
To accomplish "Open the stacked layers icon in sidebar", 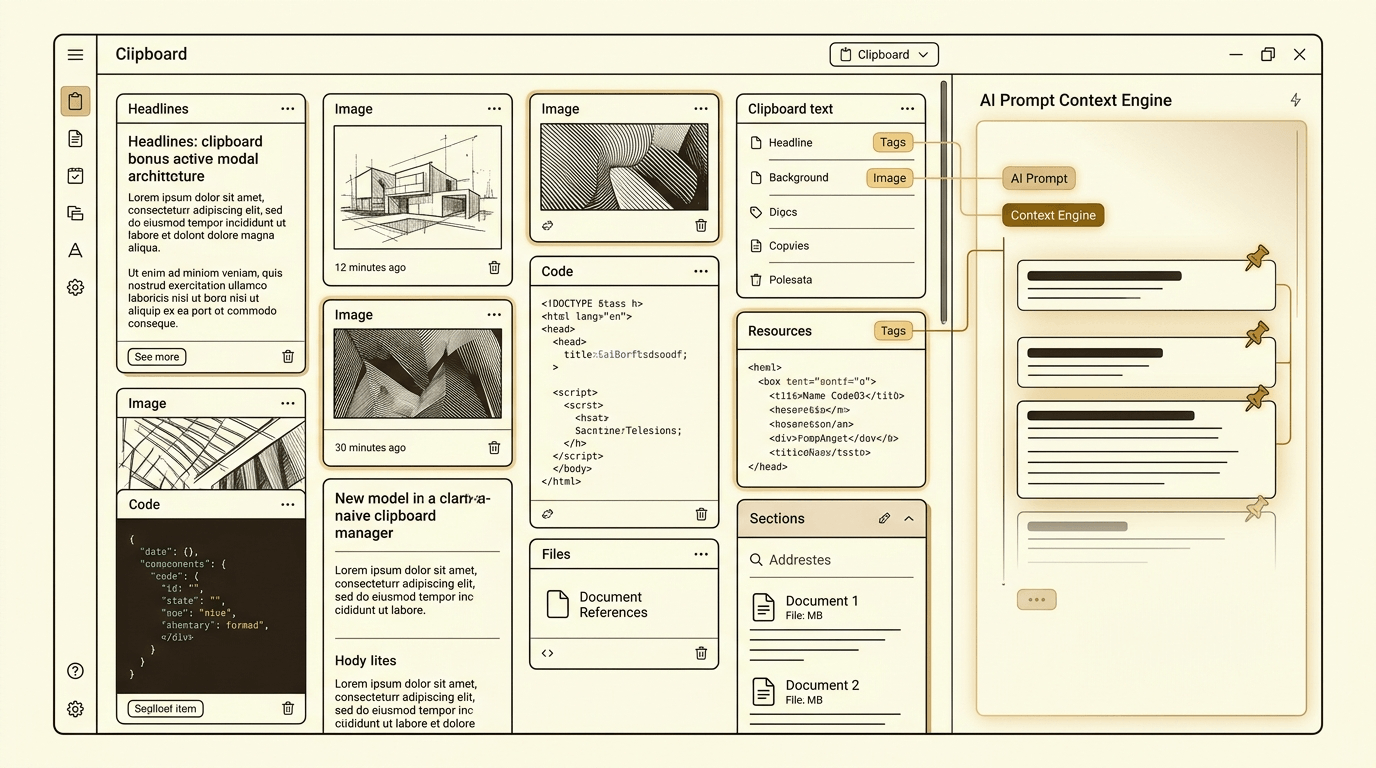I will pos(75,213).
